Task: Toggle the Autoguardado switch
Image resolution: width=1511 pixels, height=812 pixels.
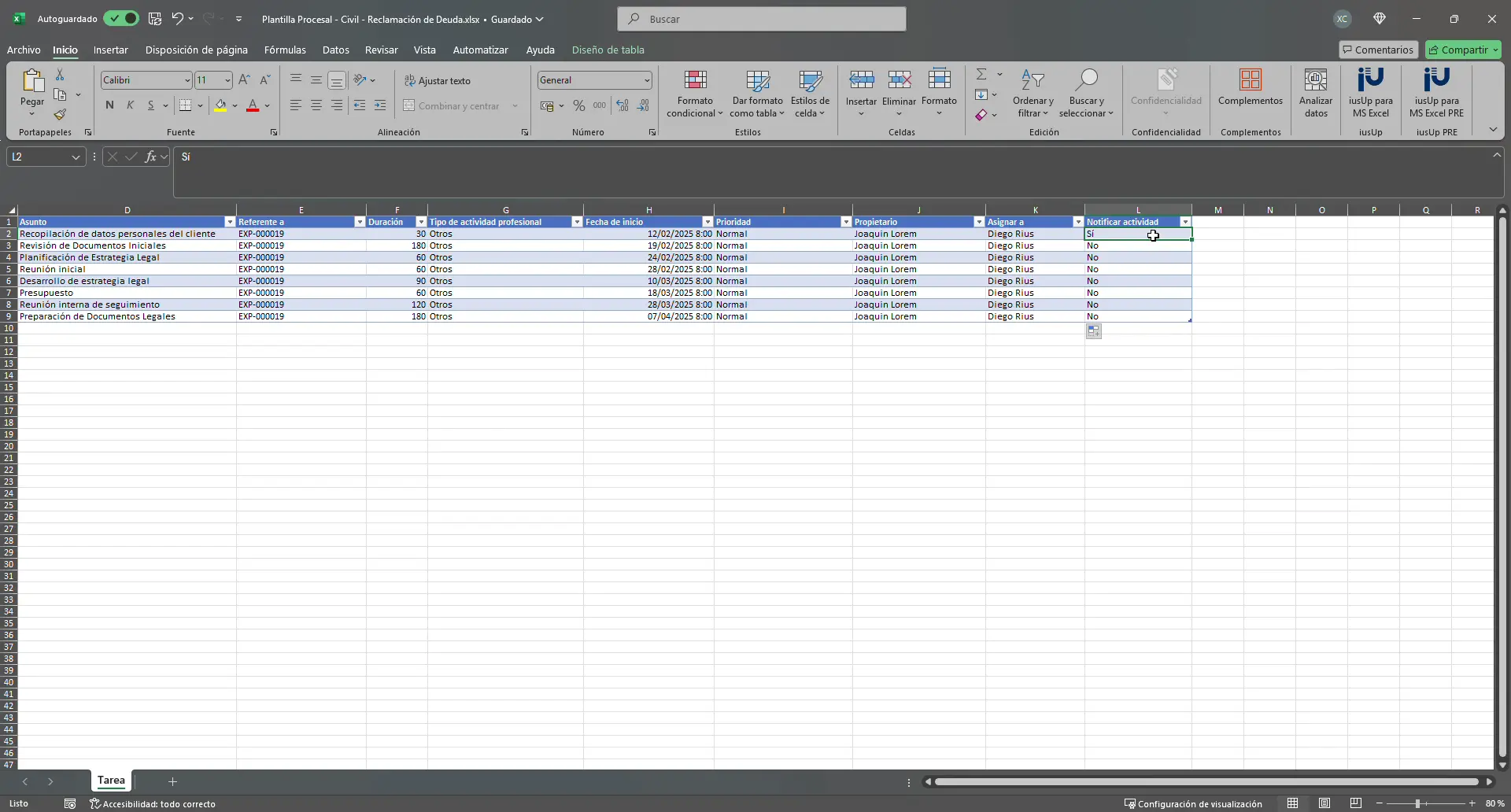Action: pyautogui.click(x=121, y=19)
